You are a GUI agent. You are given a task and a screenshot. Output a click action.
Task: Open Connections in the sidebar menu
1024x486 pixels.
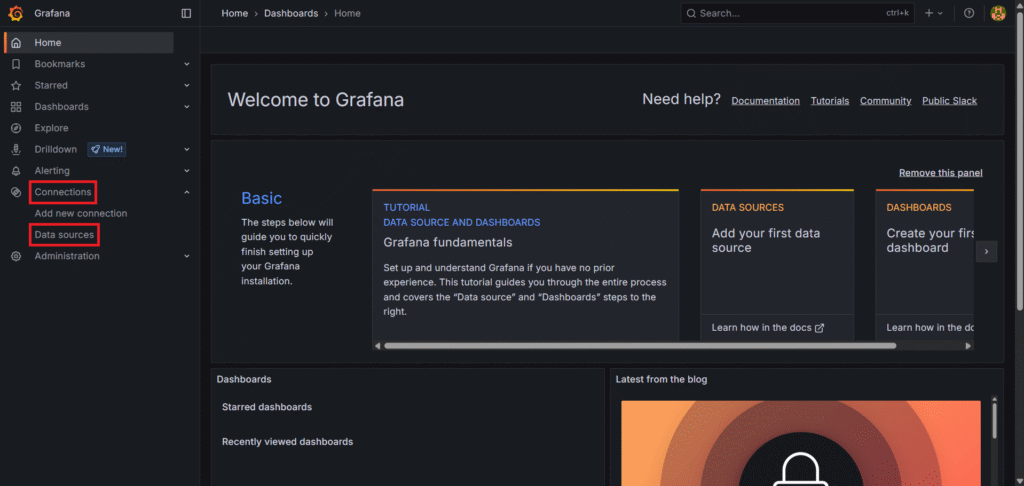click(63, 192)
